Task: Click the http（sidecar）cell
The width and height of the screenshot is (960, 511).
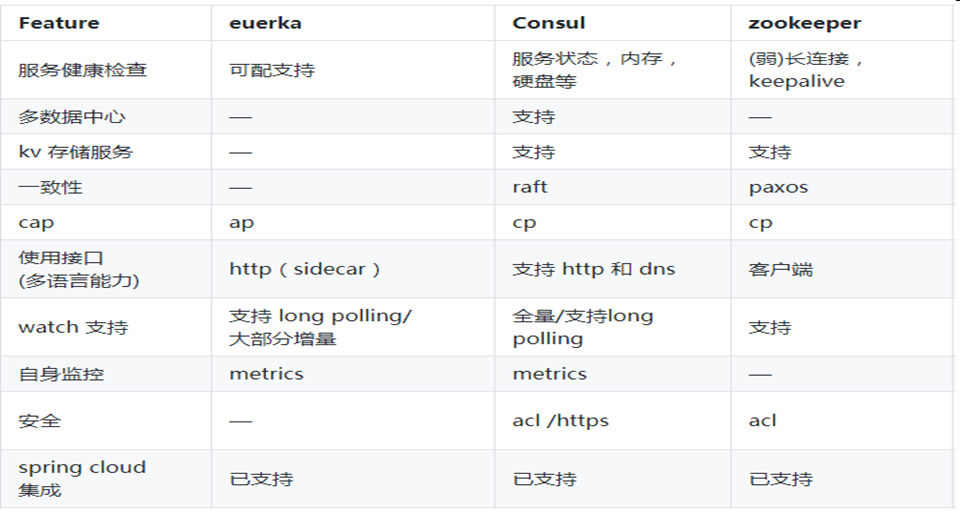Action: [x=304, y=269]
